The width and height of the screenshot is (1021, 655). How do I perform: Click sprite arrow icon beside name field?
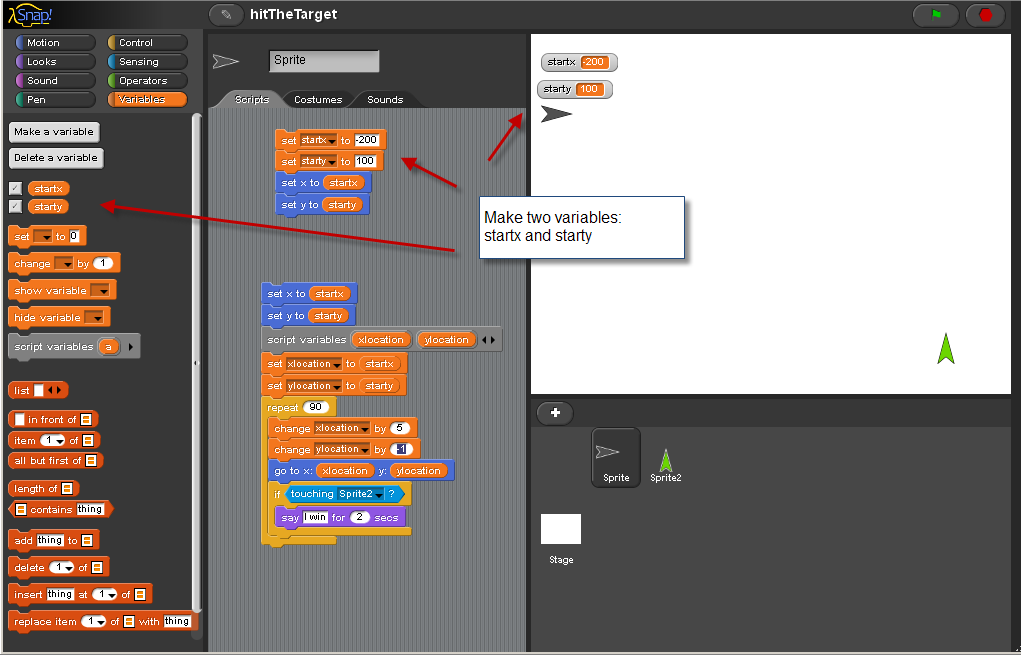point(226,62)
